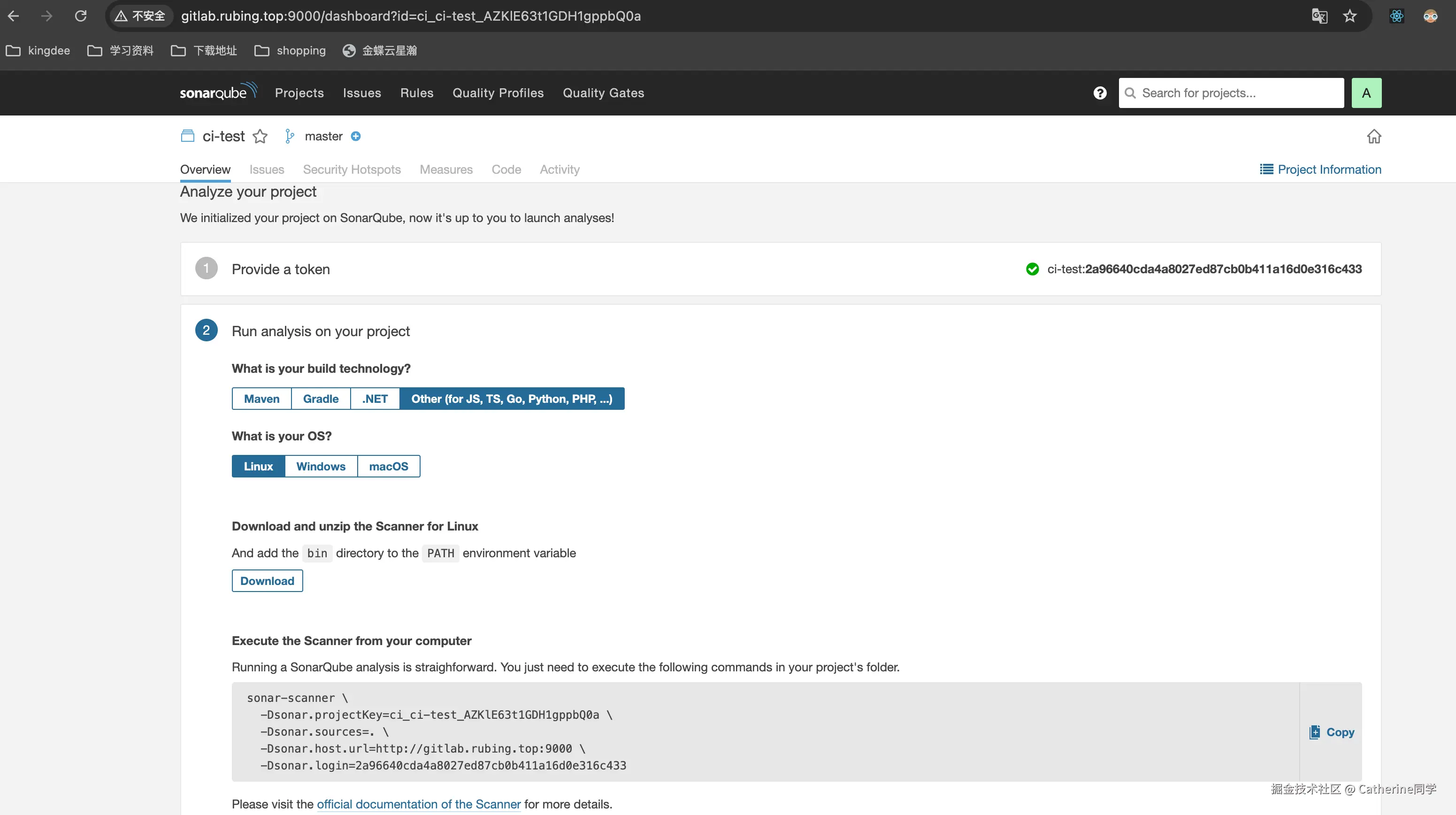The height and width of the screenshot is (815, 1456).
Task: Open the user avatar A menu
Action: point(1365,92)
